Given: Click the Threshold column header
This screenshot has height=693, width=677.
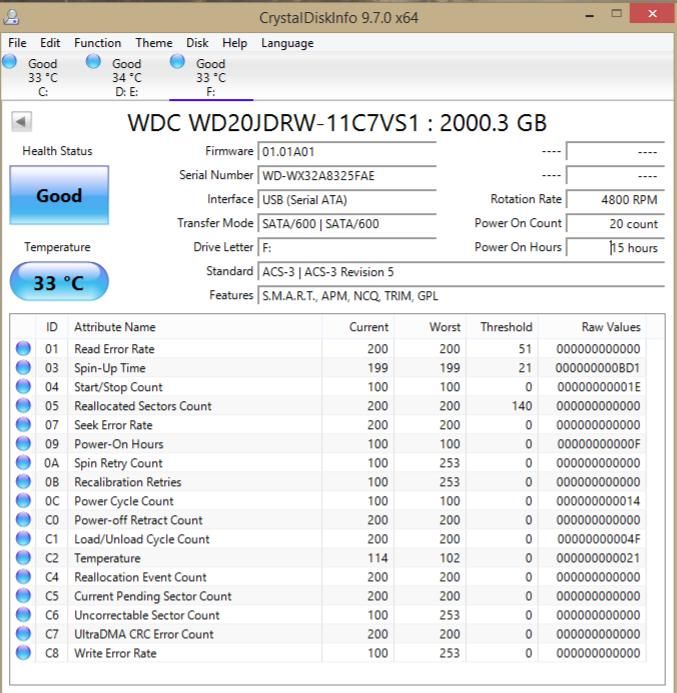Looking at the screenshot, I should click(502, 327).
